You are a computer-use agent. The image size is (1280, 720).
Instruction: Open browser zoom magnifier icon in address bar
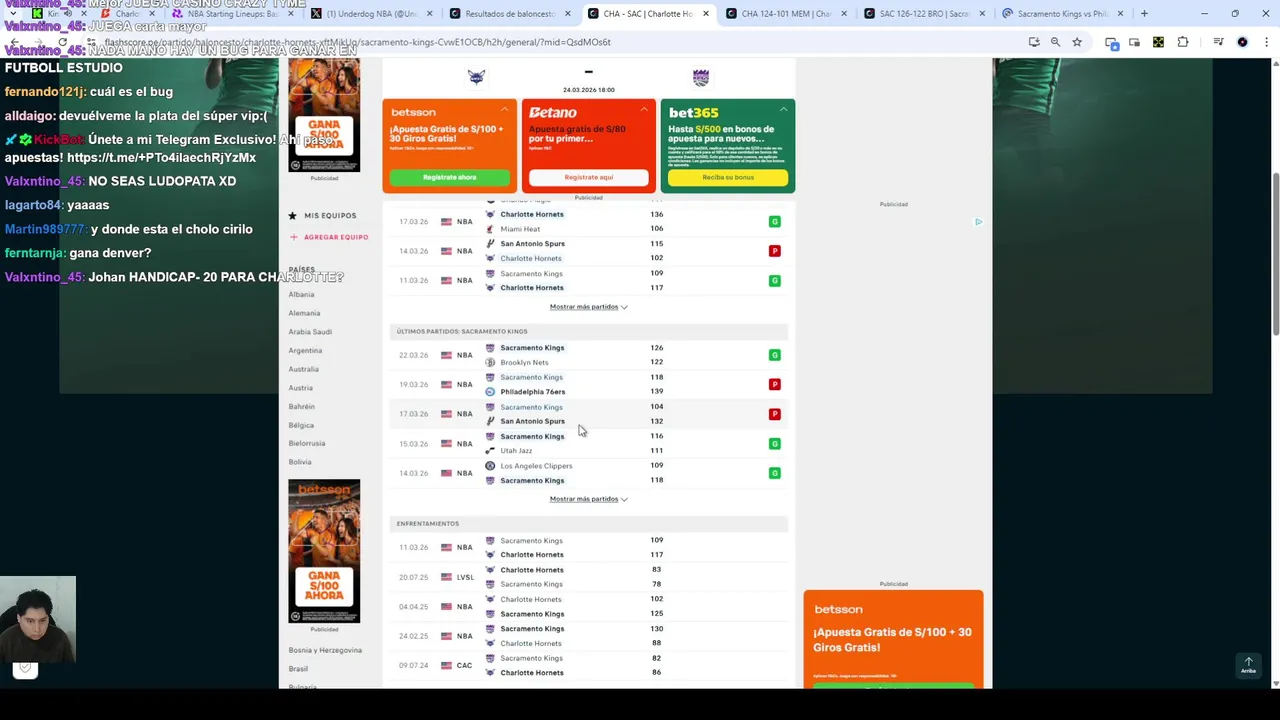tap(1055, 42)
